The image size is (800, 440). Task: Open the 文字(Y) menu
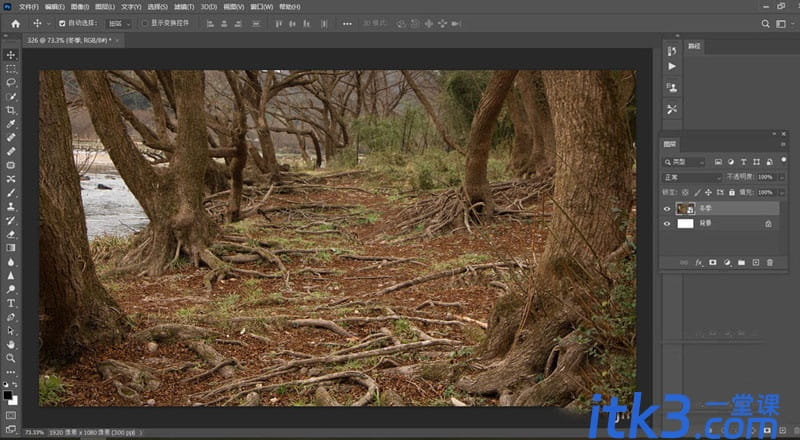(131, 7)
